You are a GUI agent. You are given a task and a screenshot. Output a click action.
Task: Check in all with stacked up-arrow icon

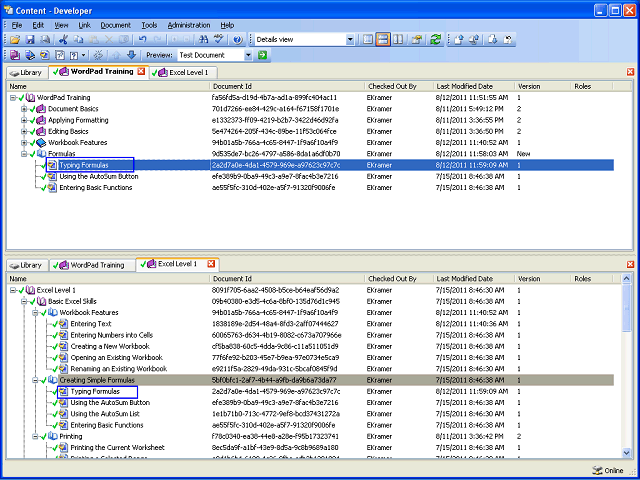474,40
